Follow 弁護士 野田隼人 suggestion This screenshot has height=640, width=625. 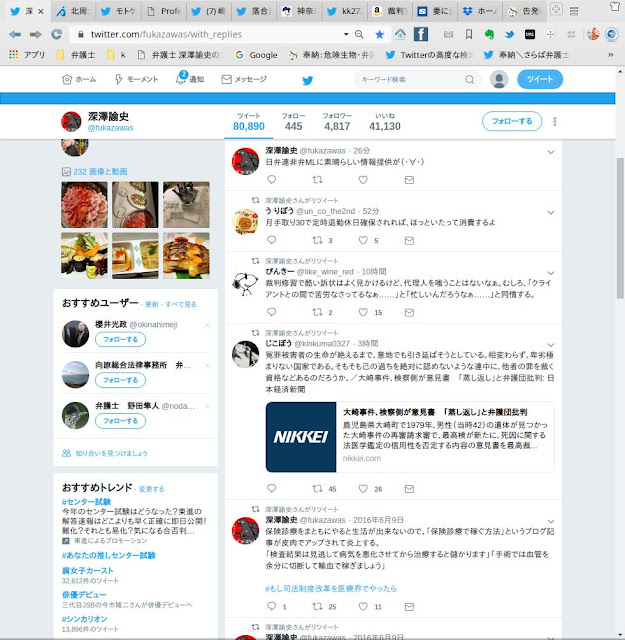coord(120,421)
